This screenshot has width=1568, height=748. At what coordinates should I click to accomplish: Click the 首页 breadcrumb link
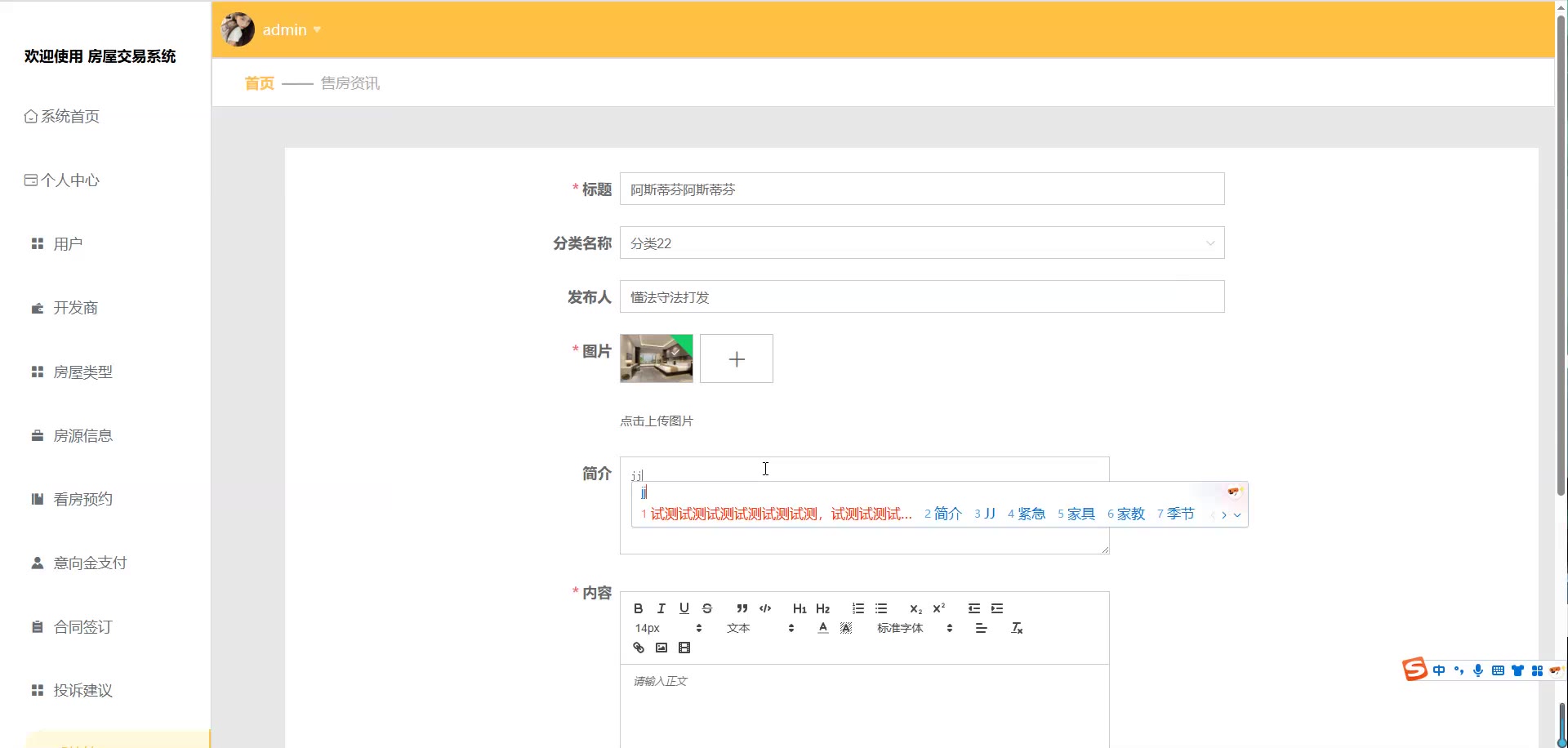click(259, 83)
